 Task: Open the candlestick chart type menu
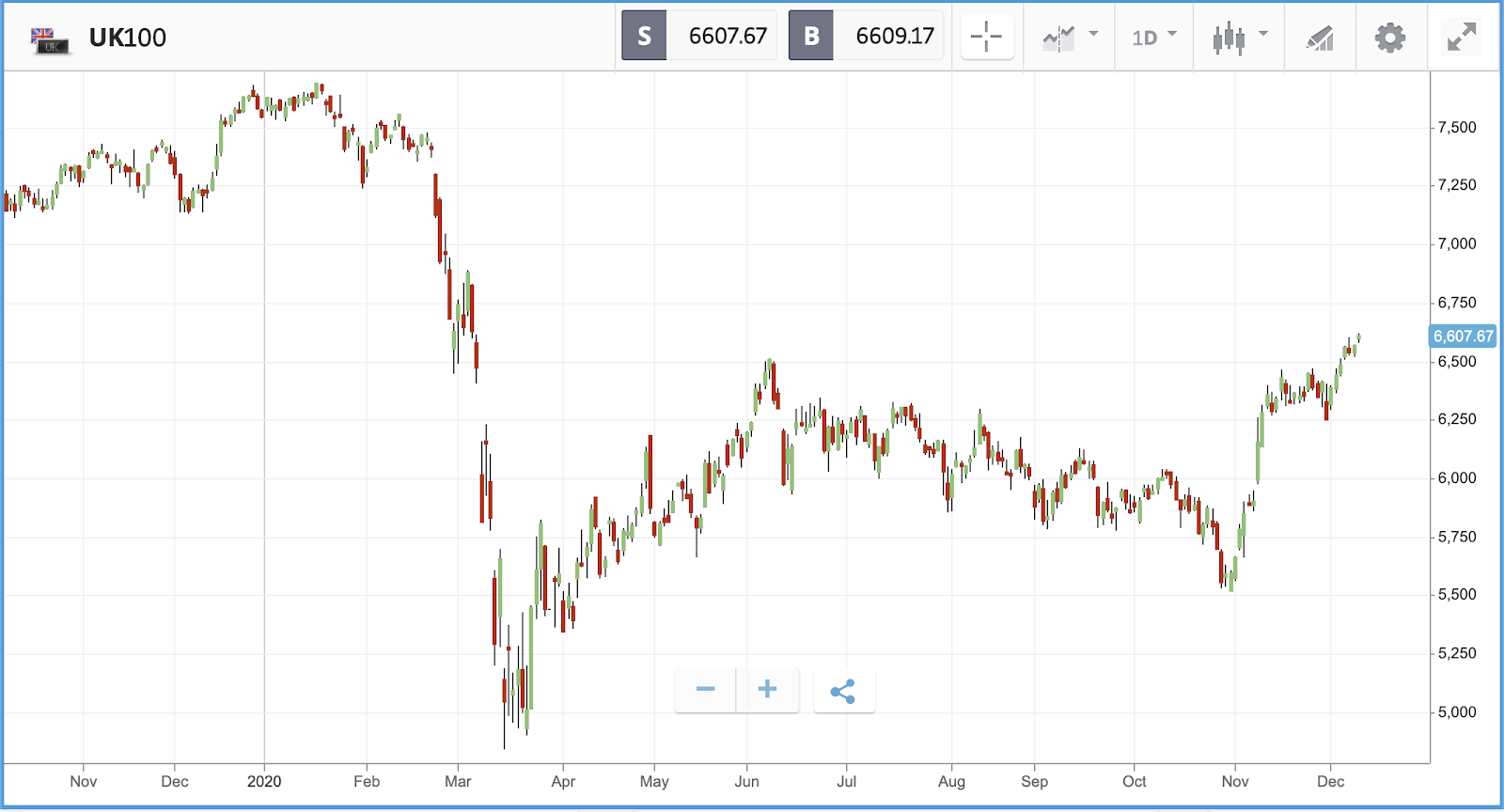1240,38
